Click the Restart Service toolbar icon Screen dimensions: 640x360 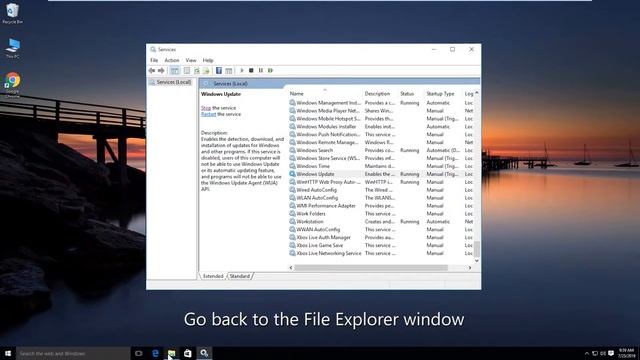(x=270, y=71)
